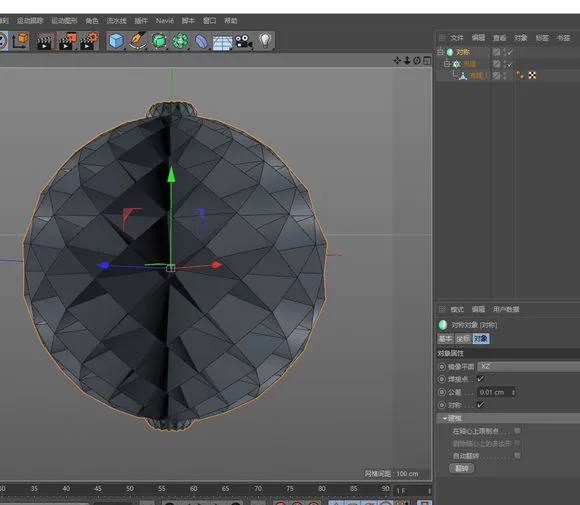Viewport: 580px width, 505px height.
Task: Collapse the 对称 object tree node
Action: click(440, 52)
